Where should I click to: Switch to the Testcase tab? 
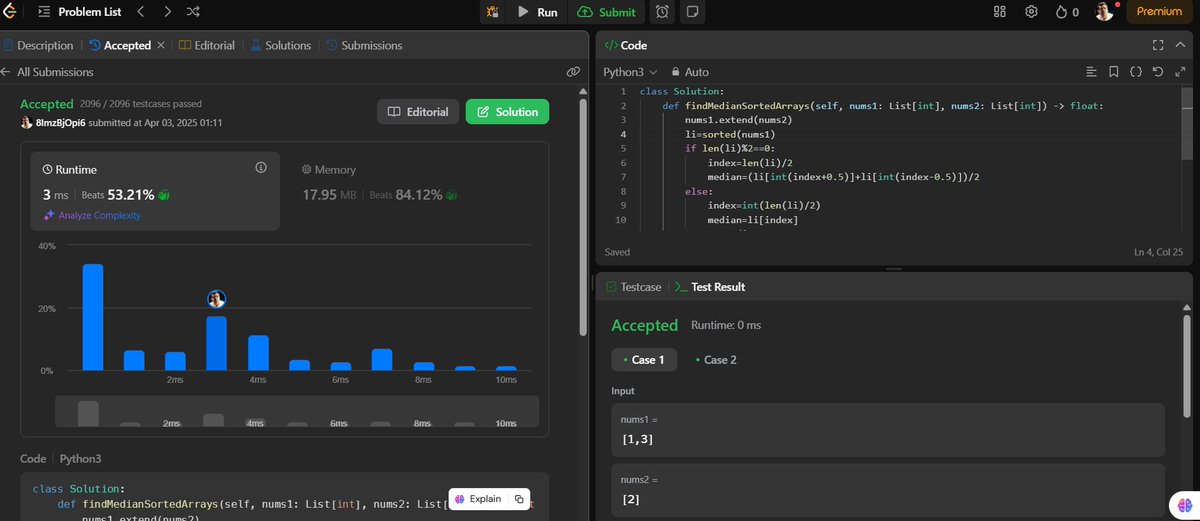[634, 287]
